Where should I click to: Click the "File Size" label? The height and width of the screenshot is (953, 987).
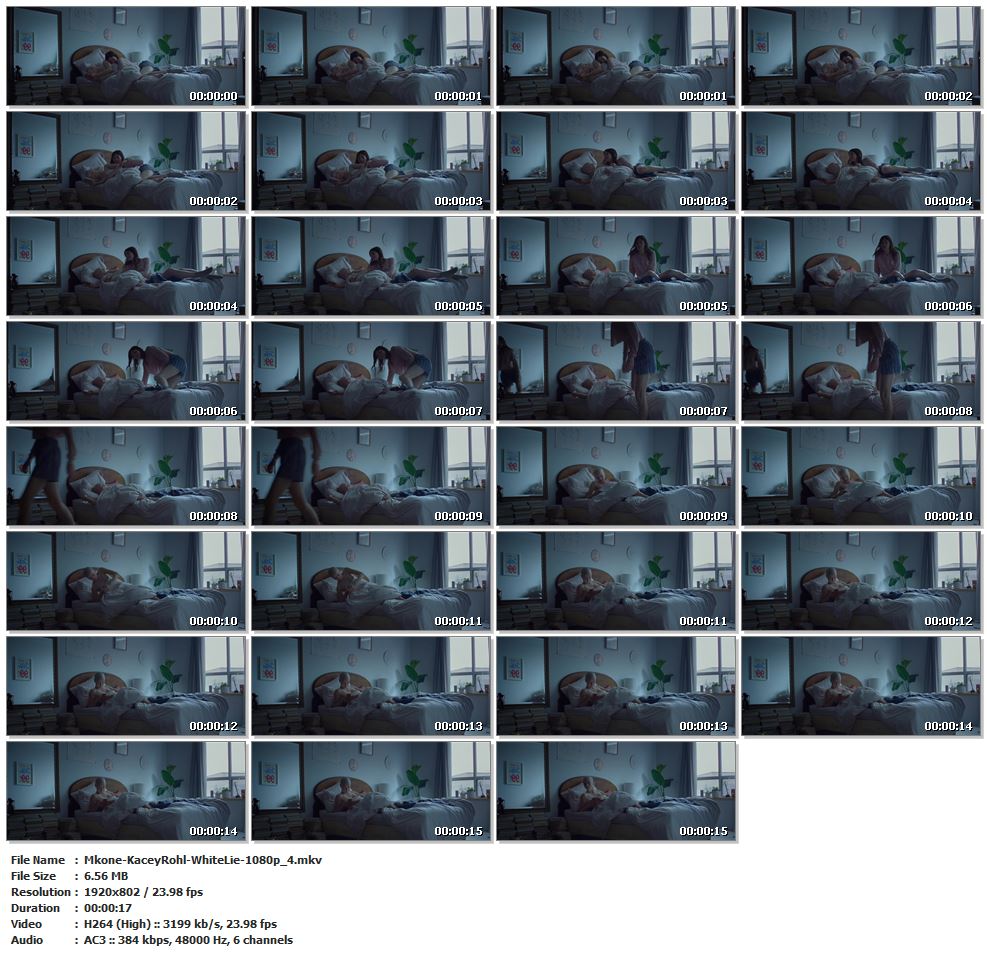33,876
